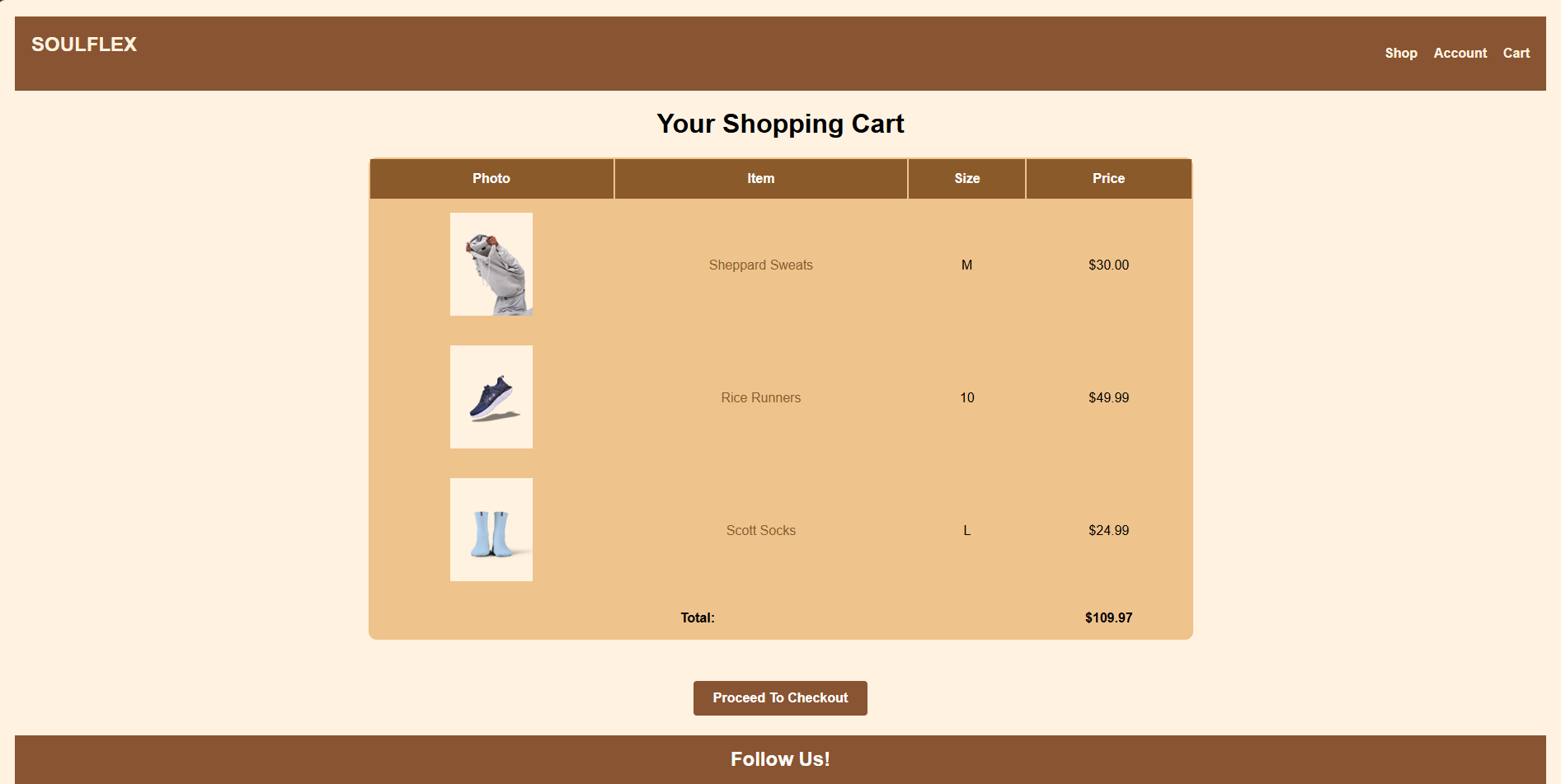Open the Cart page from the navigation
This screenshot has width=1561, height=784.
click(1516, 53)
